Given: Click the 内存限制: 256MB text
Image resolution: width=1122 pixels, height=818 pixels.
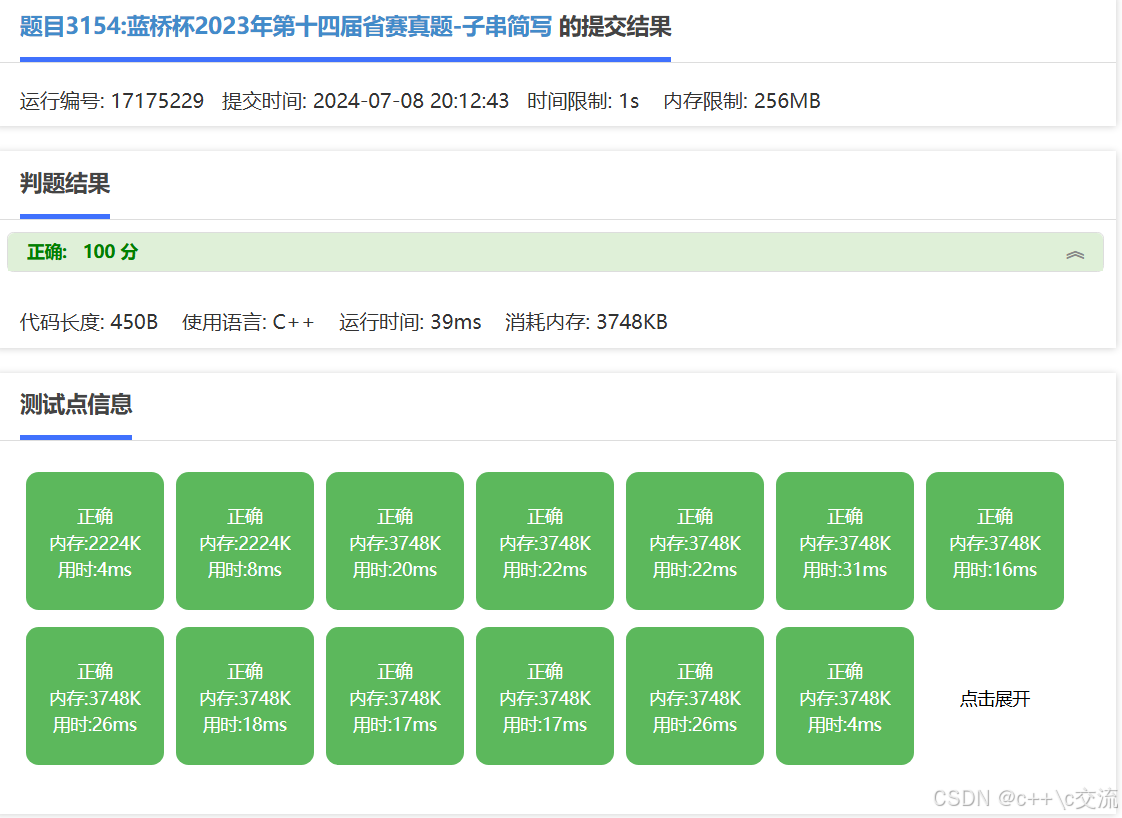Looking at the screenshot, I should tap(742, 101).
